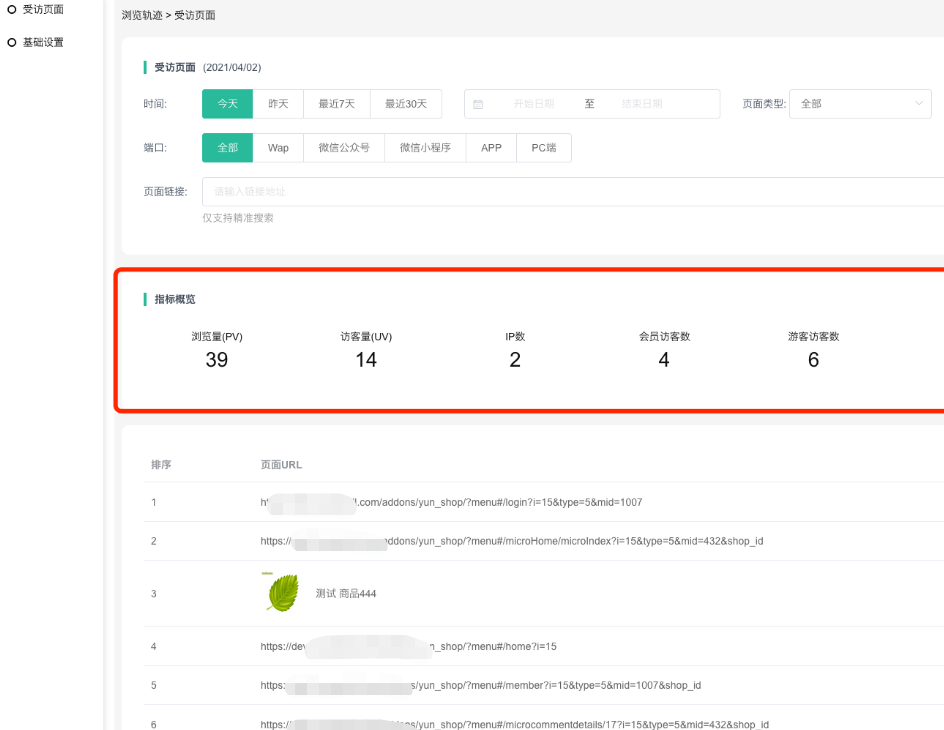The height and width of the screenshot is (730, 944).
Task: Click 浏览轨迹 breadcrumb link
Action: pos(142,16)
